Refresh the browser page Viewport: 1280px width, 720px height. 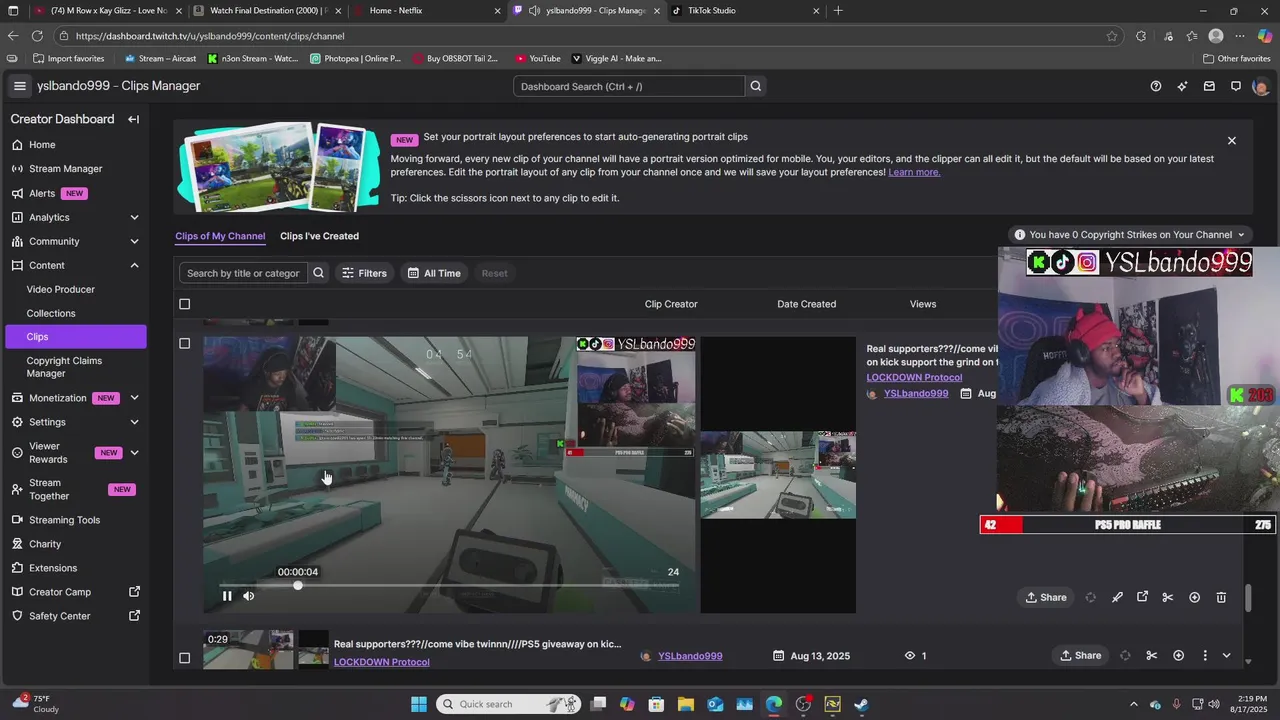(37, 36)
